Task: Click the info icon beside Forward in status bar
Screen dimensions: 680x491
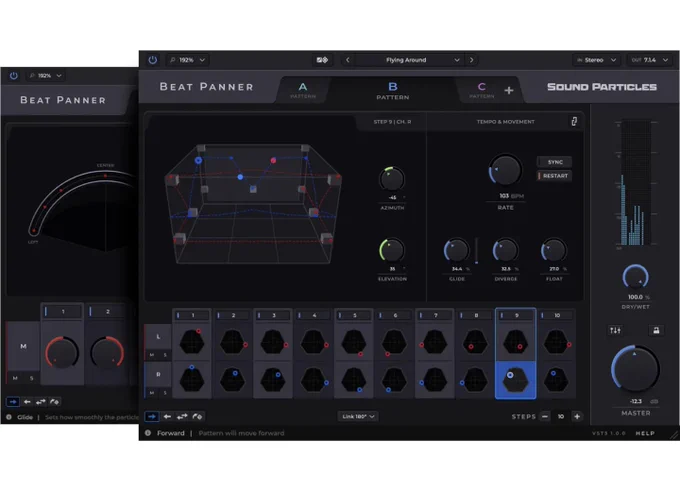Action: 148,433
